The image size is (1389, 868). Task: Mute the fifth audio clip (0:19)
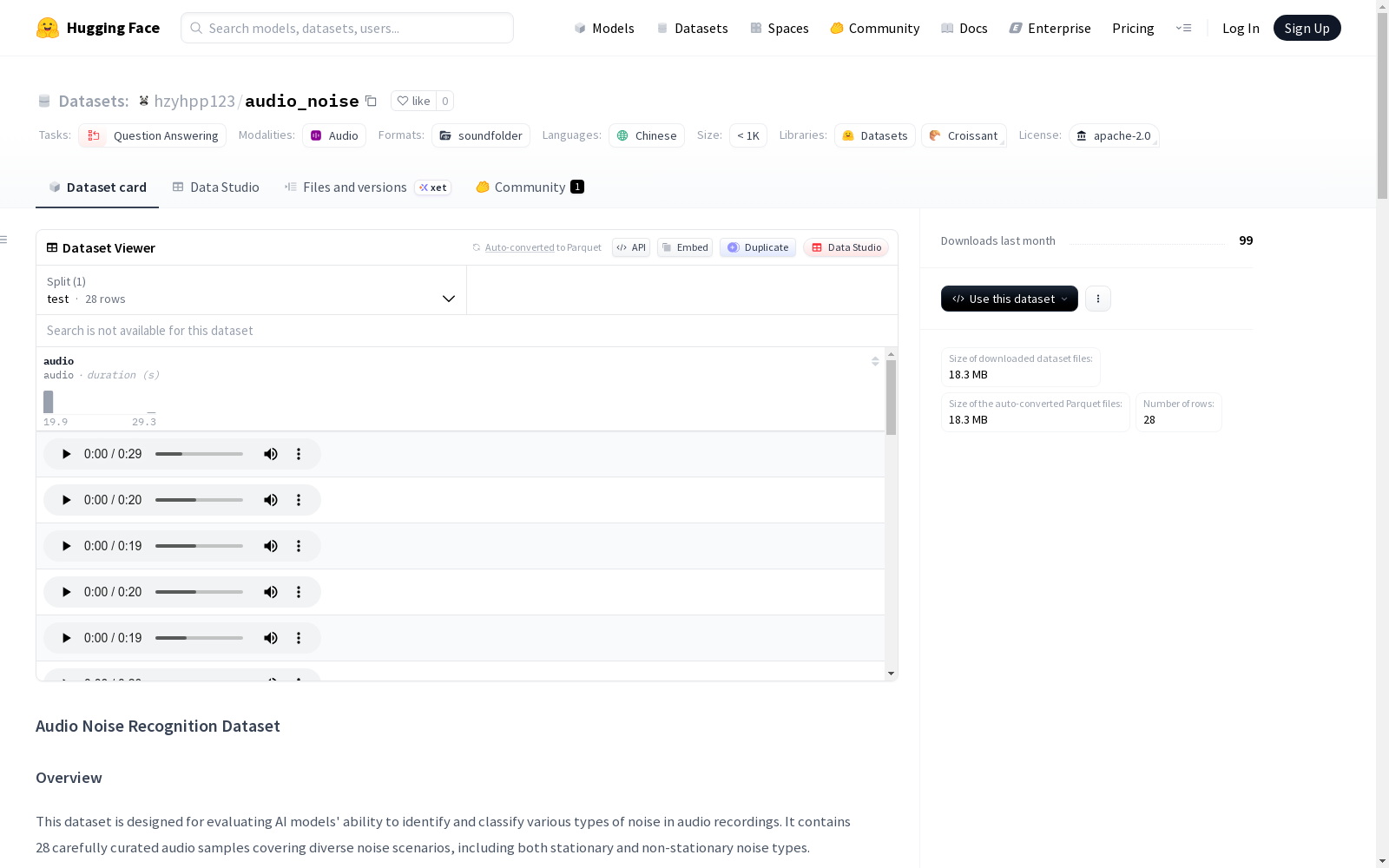(271, 638)
